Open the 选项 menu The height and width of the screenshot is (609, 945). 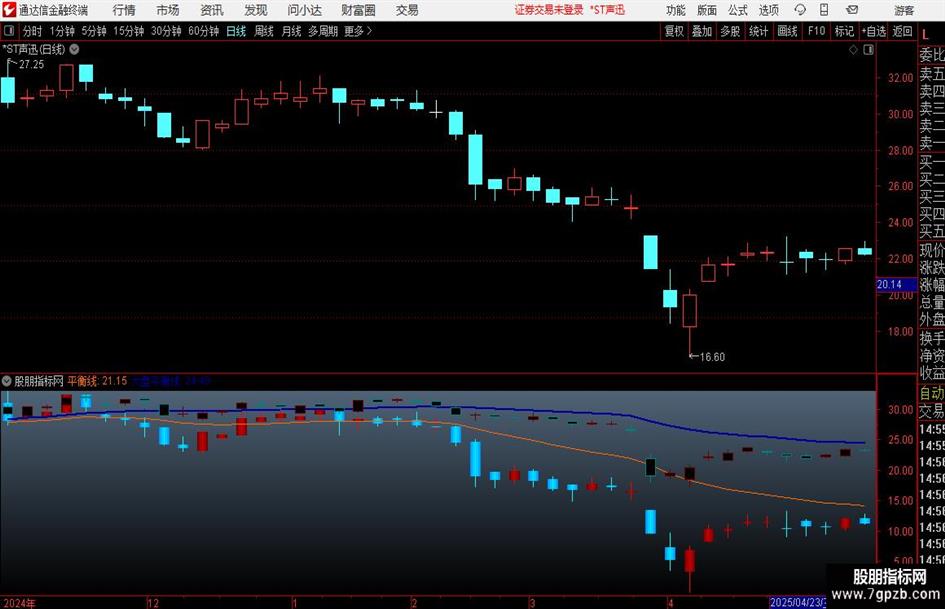pos(768,10)
